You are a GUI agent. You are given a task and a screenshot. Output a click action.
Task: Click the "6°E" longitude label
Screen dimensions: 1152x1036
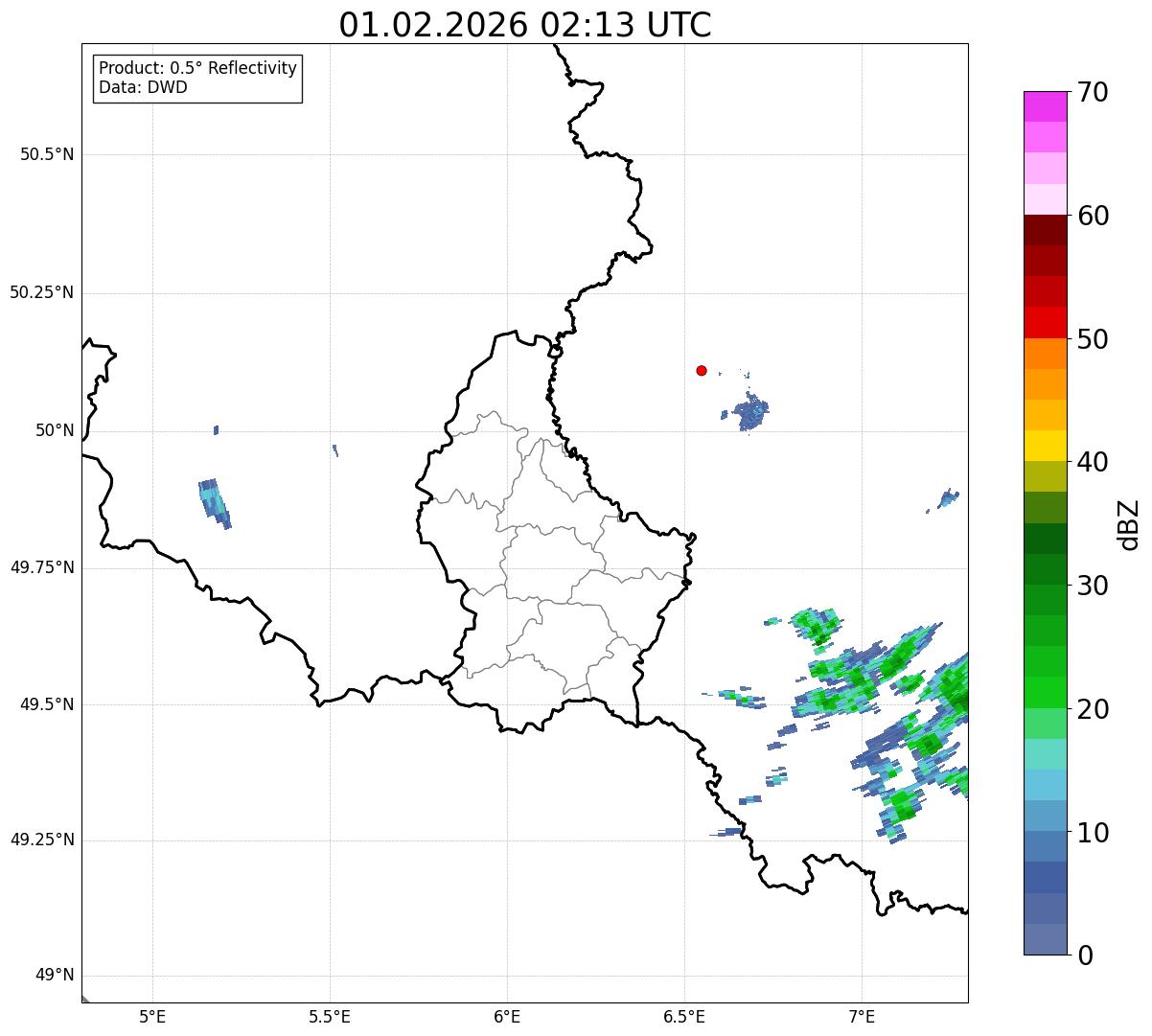point(507,1016)
